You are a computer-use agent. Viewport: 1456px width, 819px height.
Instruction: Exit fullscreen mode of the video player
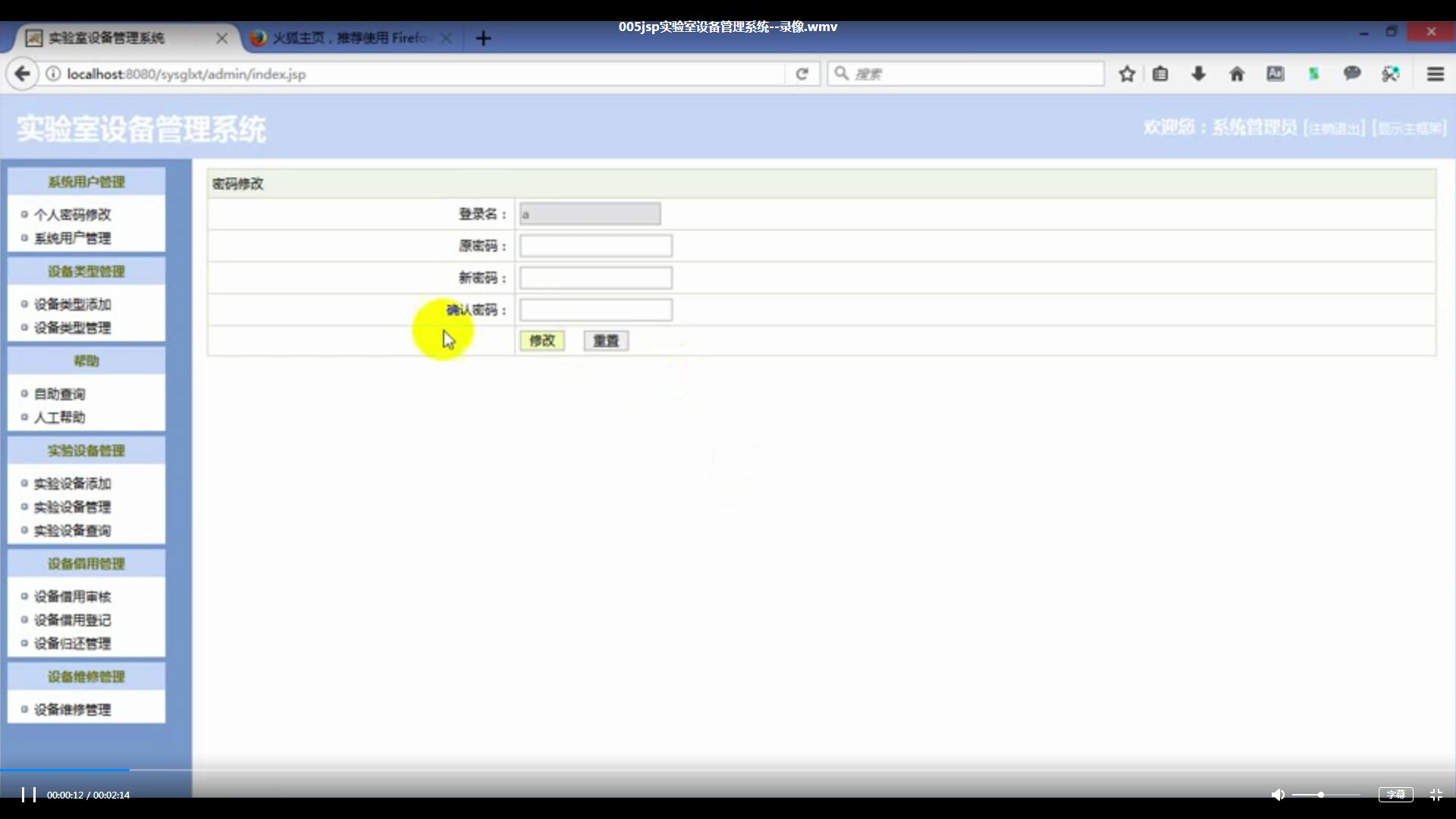click(x=1436, y=794)
